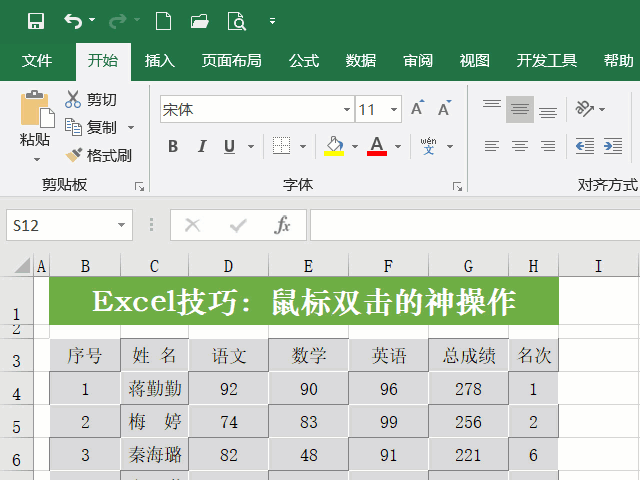Image resolution: width=640 pixels, height=480 pixels.
Task: Select column G header
Action: [x=468, y=266]
